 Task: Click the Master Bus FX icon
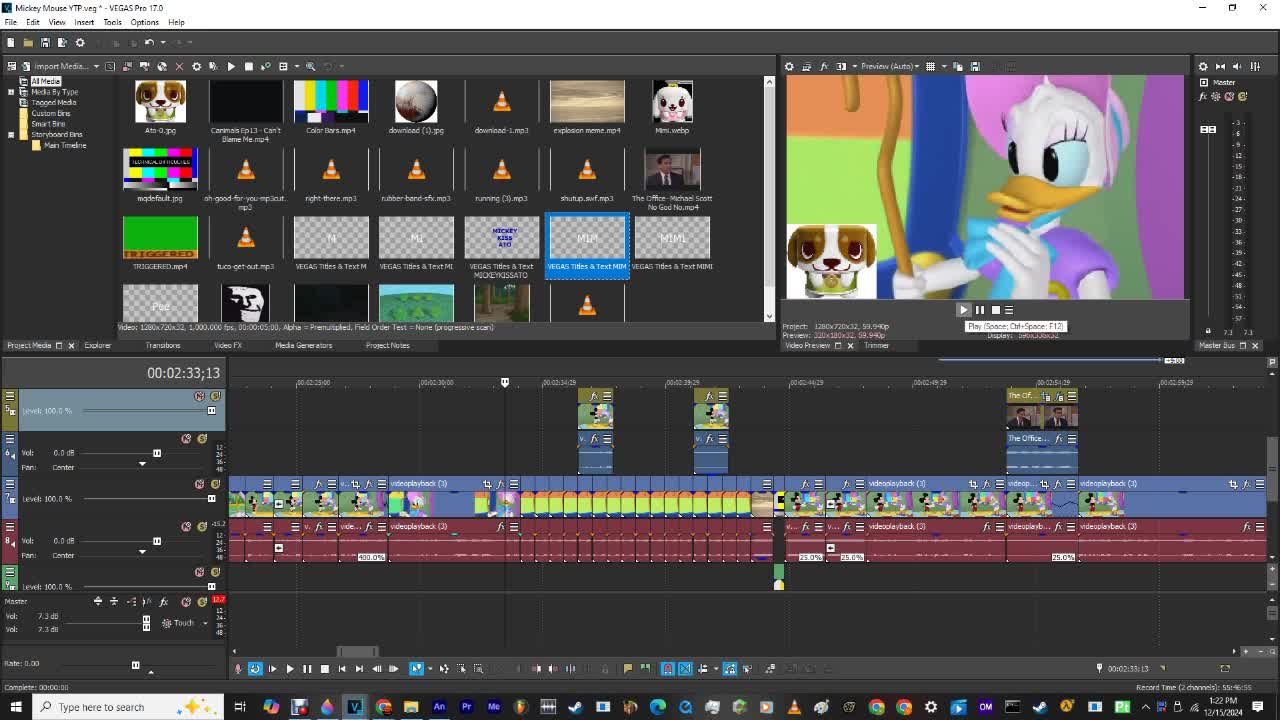[x=1204, y=96]
